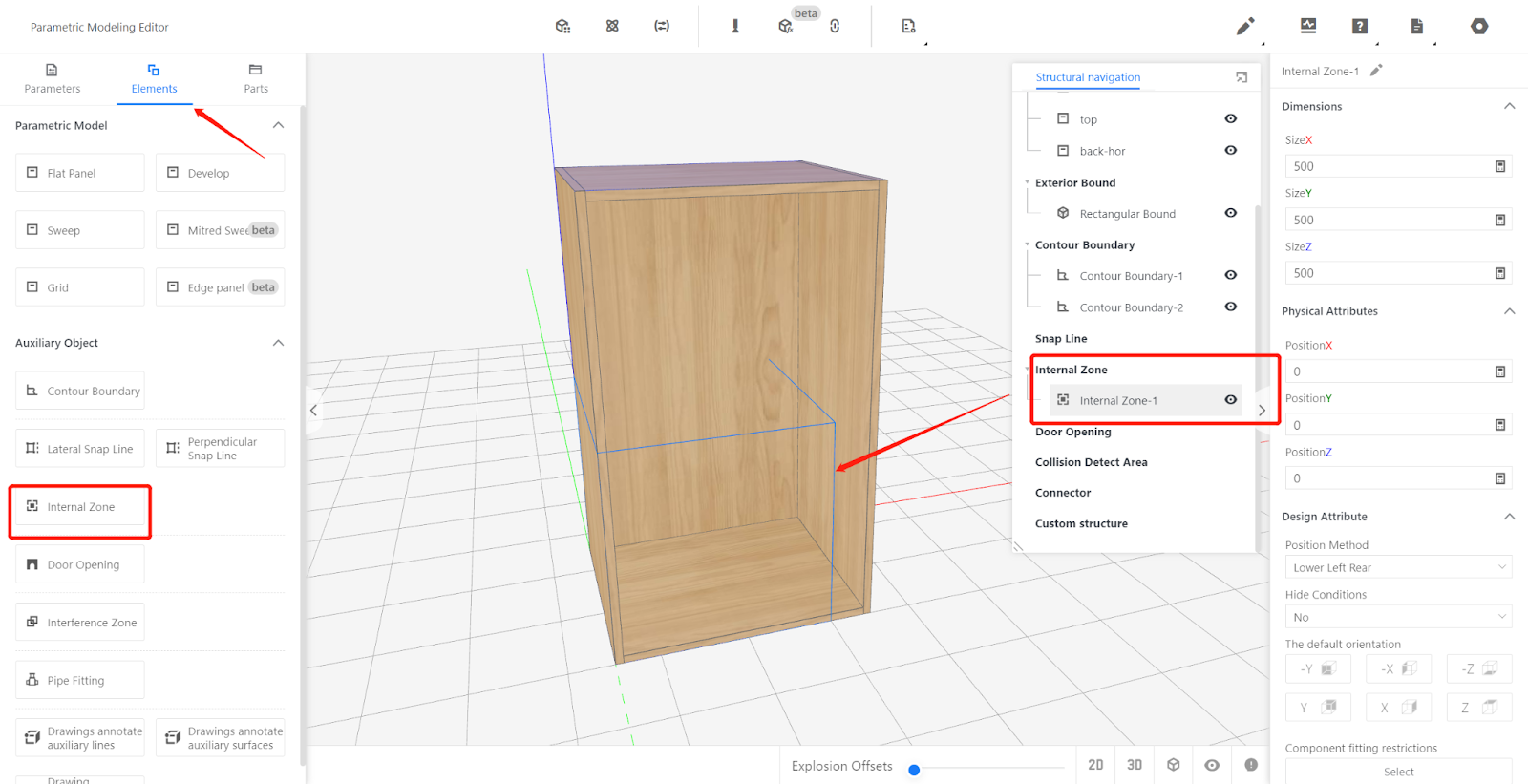
Task: Click the pencil edit tool in top toolbar
Action: tap(1244, 27)
